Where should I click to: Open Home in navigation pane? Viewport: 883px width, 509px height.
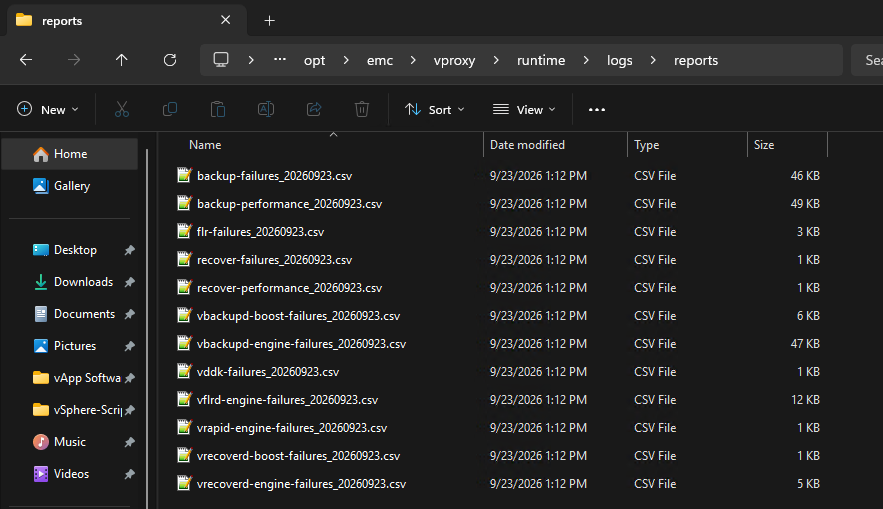pos(70,154)
